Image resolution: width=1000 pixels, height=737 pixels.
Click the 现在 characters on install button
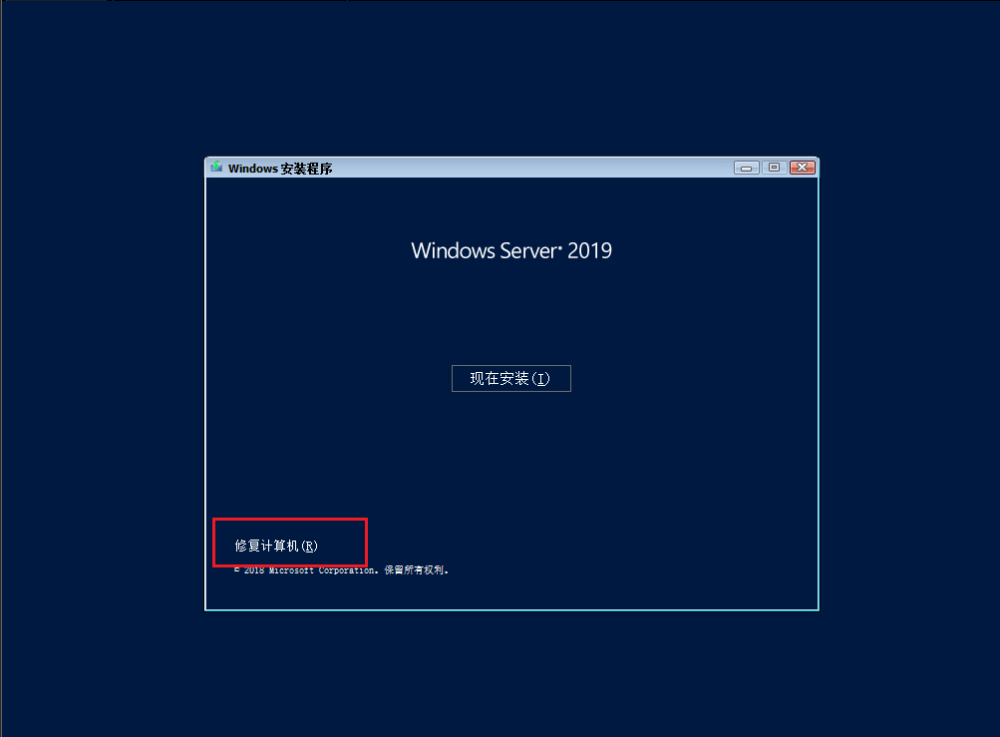point(485,379)
